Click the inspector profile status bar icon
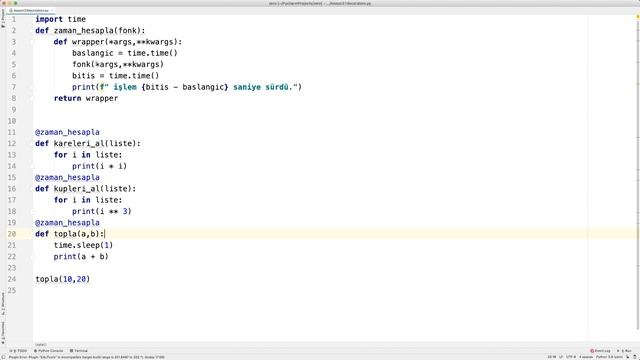Viewport: 640px width, 360px height. (635, 357)
